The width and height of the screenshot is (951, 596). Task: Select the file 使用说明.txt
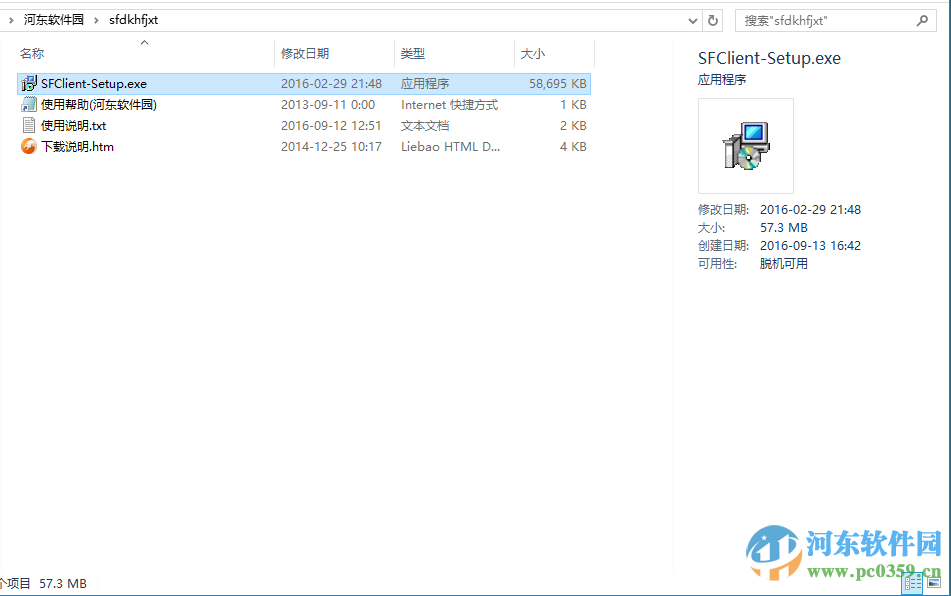[73, 126]
